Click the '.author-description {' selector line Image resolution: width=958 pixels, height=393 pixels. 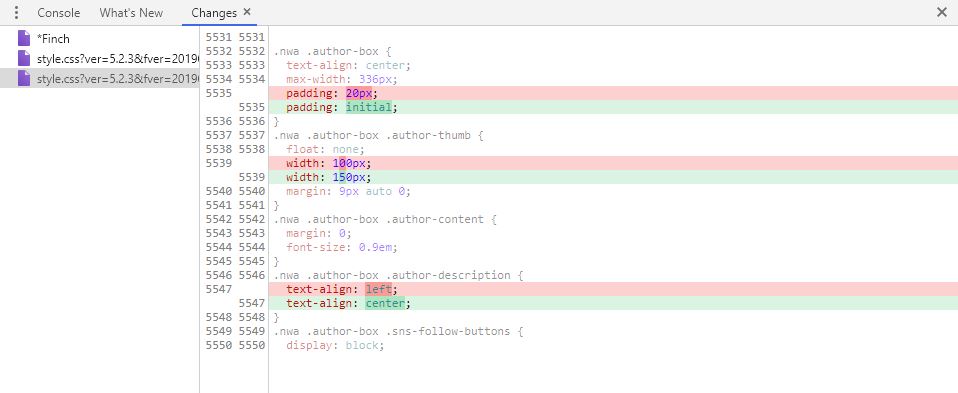point(398,276)
